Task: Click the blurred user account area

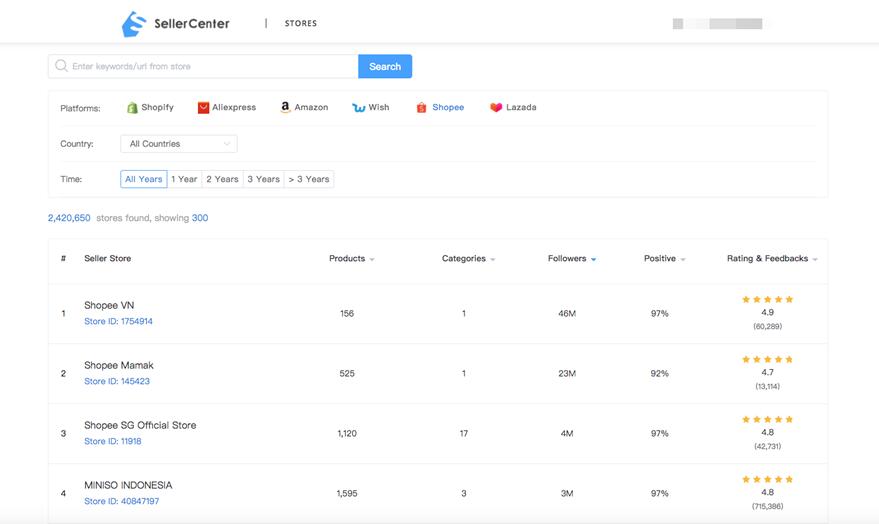Action: click(718, 24)
